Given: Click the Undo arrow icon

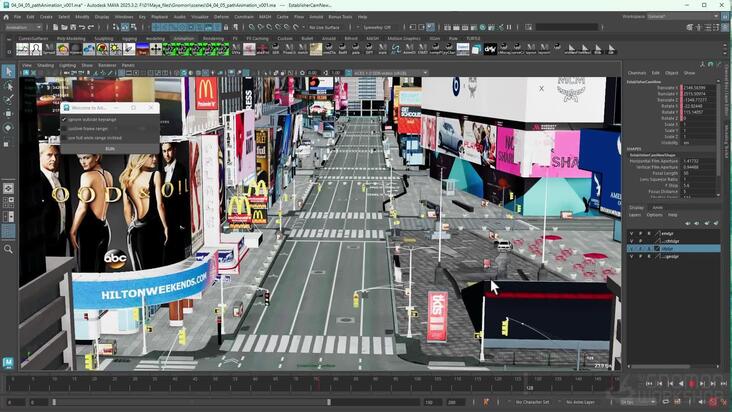Looking at the screenshot, I should (x=82, y=28).
